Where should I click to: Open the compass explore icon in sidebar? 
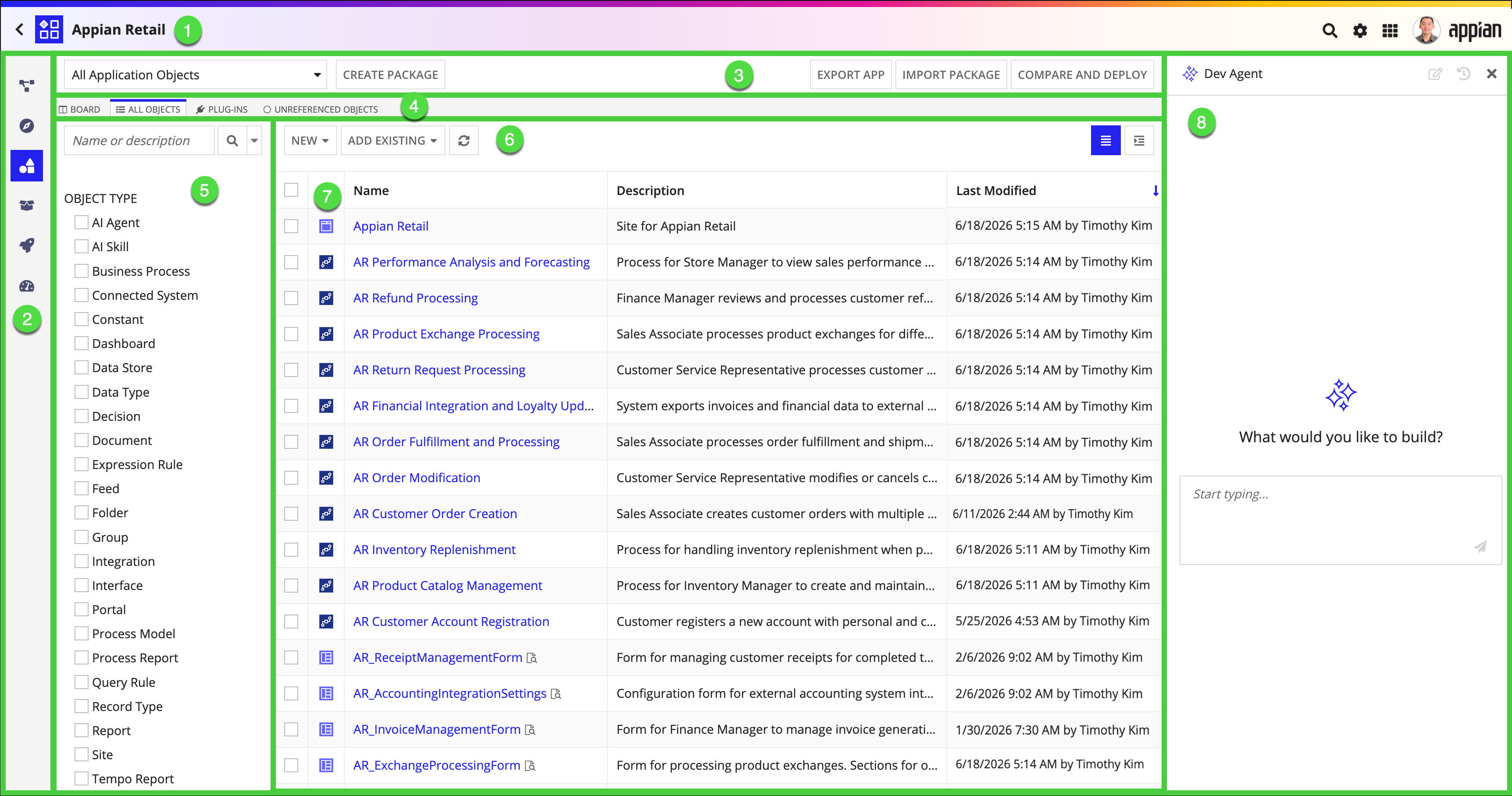click(27, 125)
